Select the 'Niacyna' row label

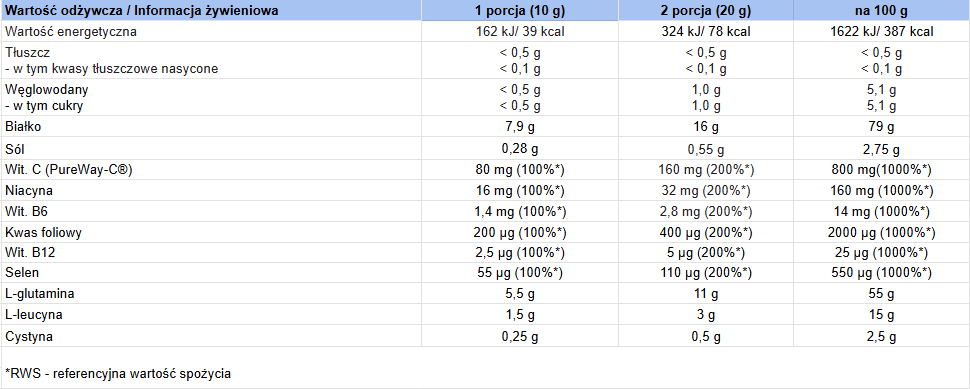28,191
